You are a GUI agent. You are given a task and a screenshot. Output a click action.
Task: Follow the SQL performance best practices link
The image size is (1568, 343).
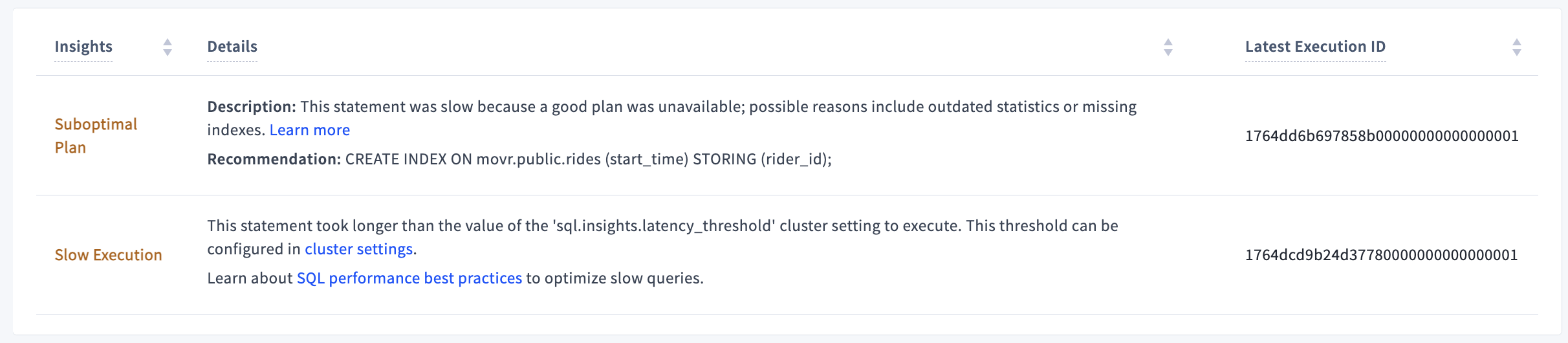pos(409,278)
